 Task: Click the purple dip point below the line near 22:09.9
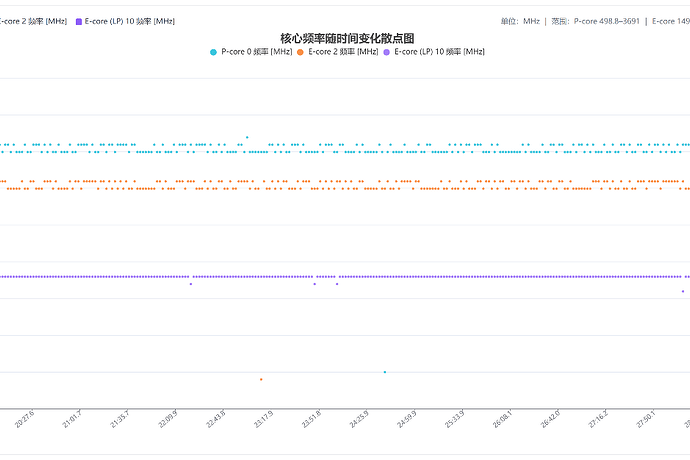pos(191,284)
